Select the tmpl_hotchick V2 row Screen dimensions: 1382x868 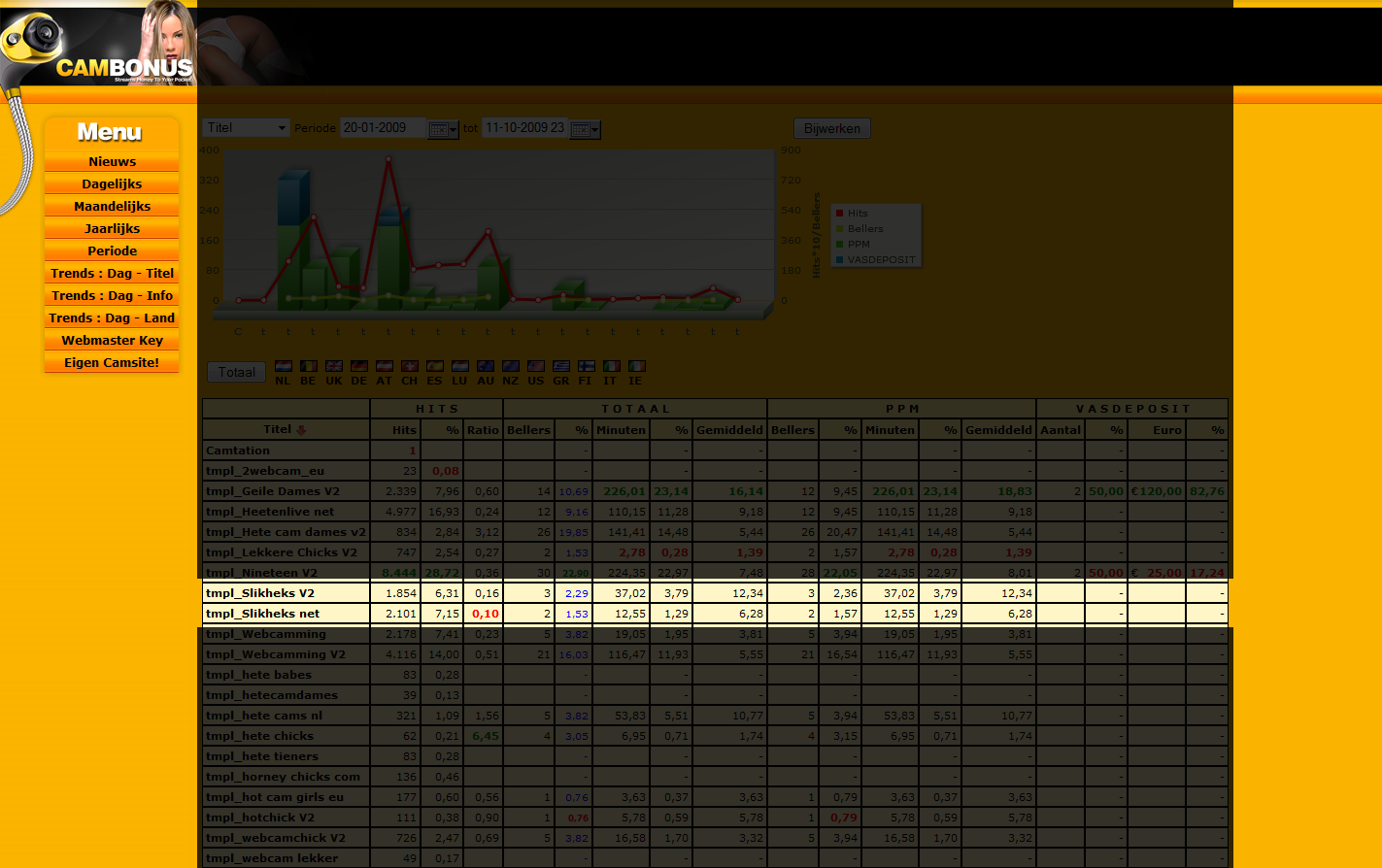(715, 818)
